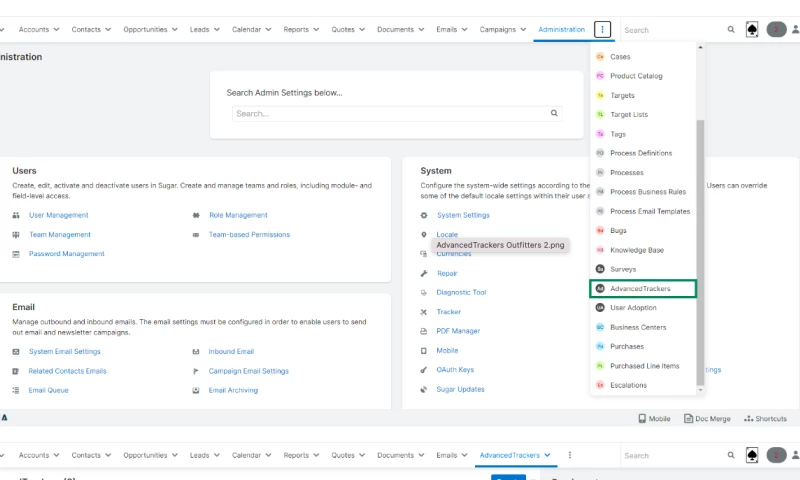Image resolution: width=800 pixels, height=480 pixels.
Task: Click the Product Catalog module icon
Action: pos(600,75)
